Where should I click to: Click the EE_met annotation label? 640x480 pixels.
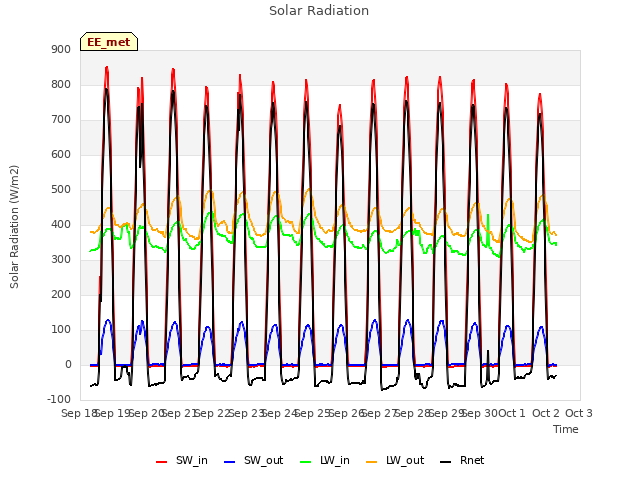tap(109, 42)
